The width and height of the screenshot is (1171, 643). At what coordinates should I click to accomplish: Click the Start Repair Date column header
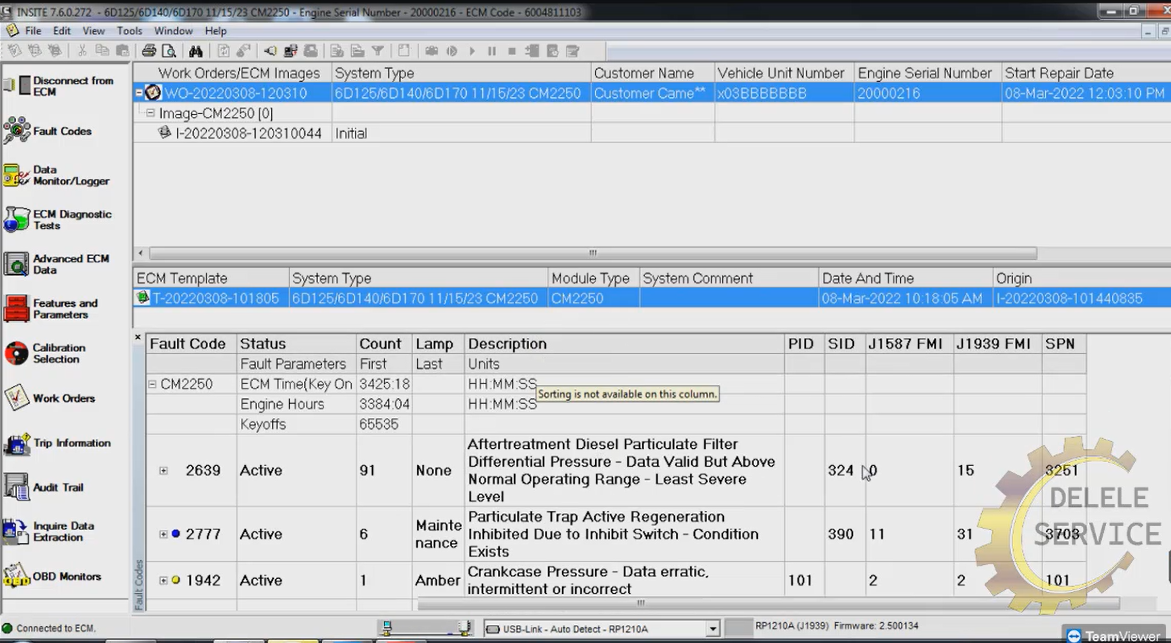(1086, 73)
